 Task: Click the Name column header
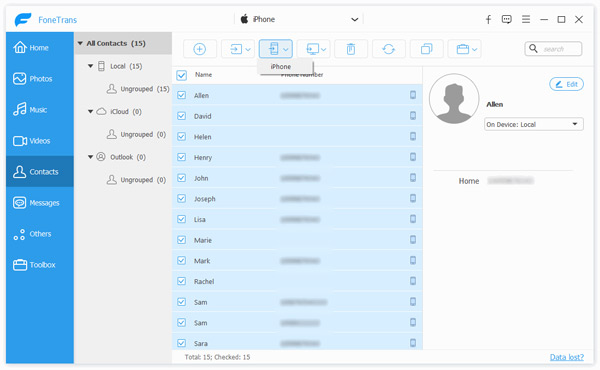click(203, 75)
